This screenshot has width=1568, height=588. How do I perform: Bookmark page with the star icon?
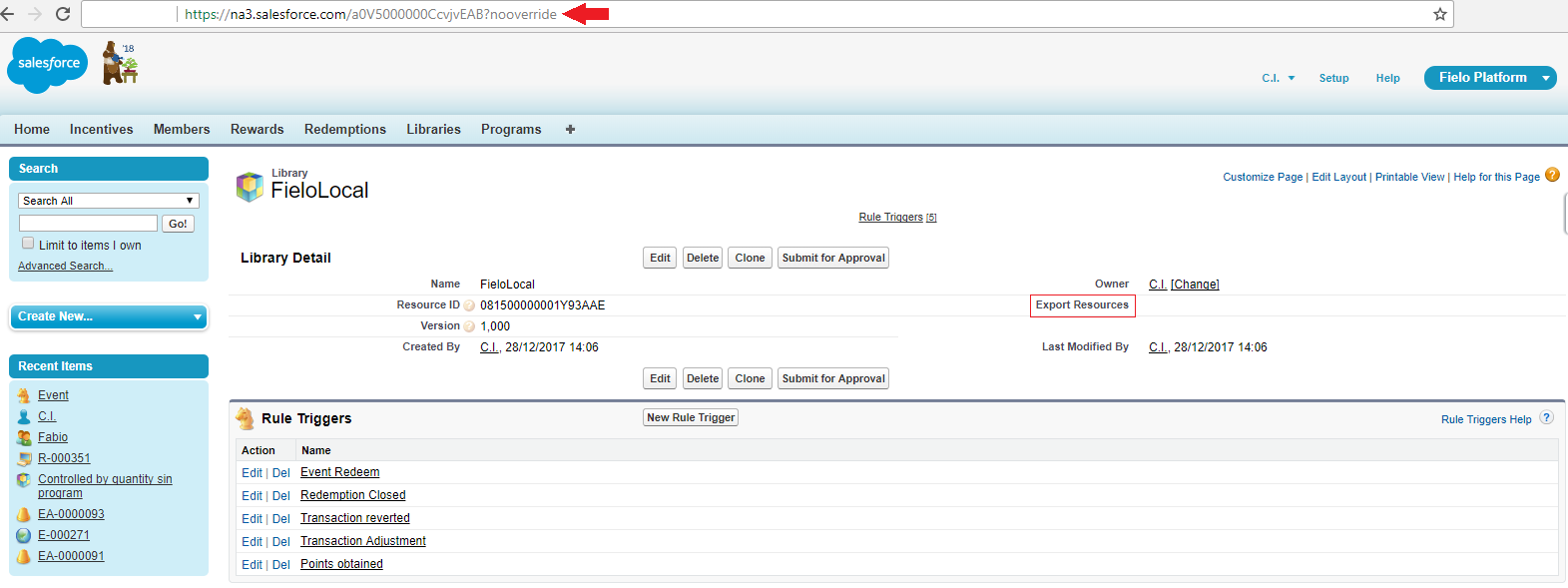pos(1439,14)
